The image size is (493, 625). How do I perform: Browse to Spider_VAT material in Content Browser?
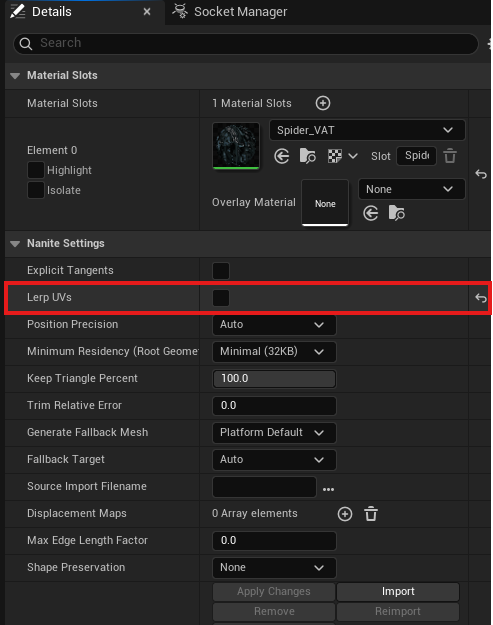pyautogui.click(x=307, y=156)
